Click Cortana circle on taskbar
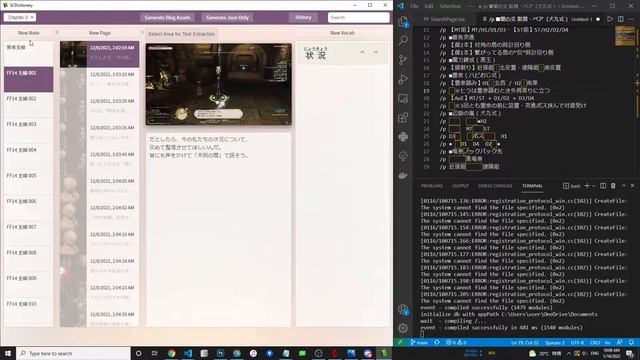The height and width of the screenshot is (360, 640). coord(138,353)
